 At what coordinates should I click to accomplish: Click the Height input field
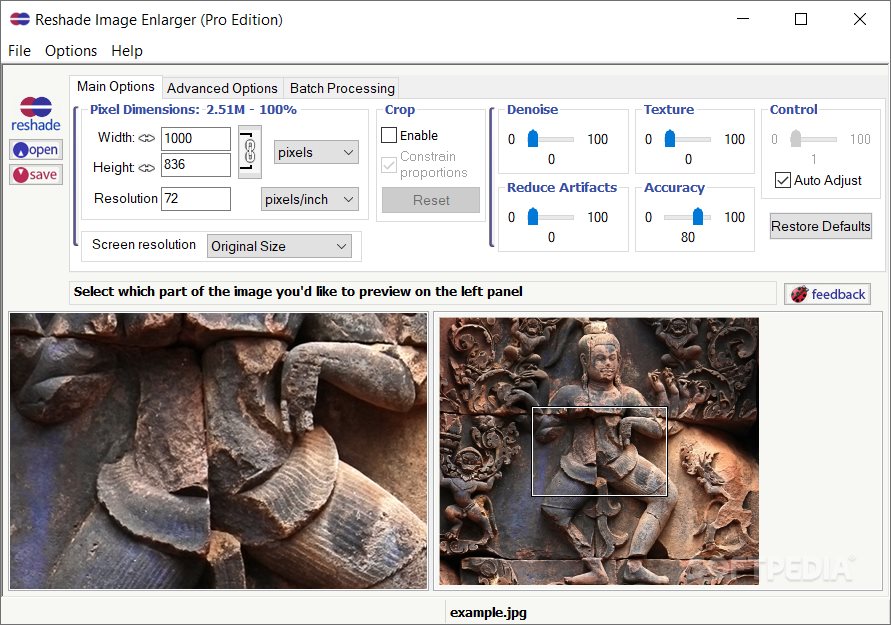[x=196, y=165]
